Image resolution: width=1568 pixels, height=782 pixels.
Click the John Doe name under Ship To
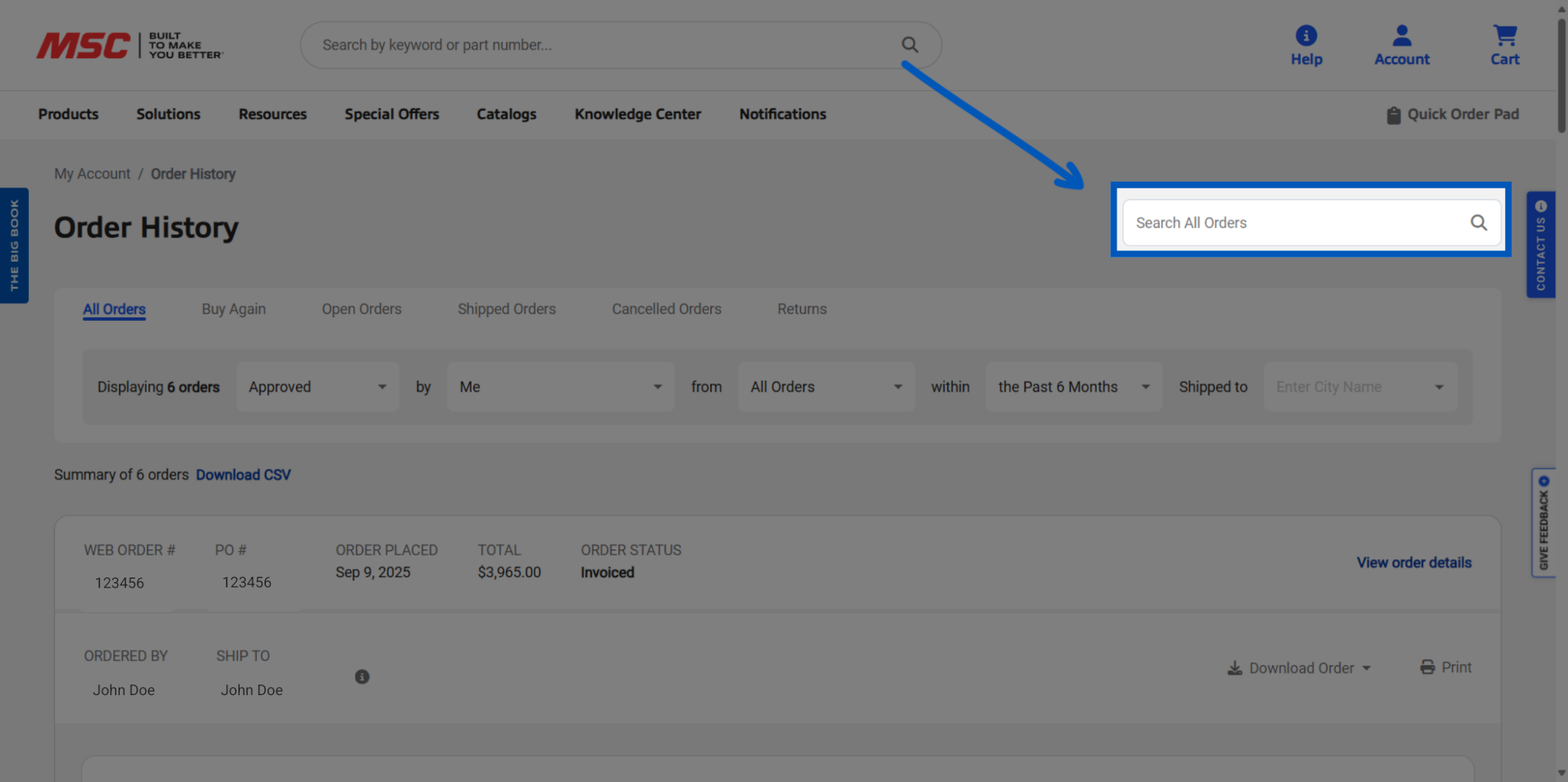252,690
